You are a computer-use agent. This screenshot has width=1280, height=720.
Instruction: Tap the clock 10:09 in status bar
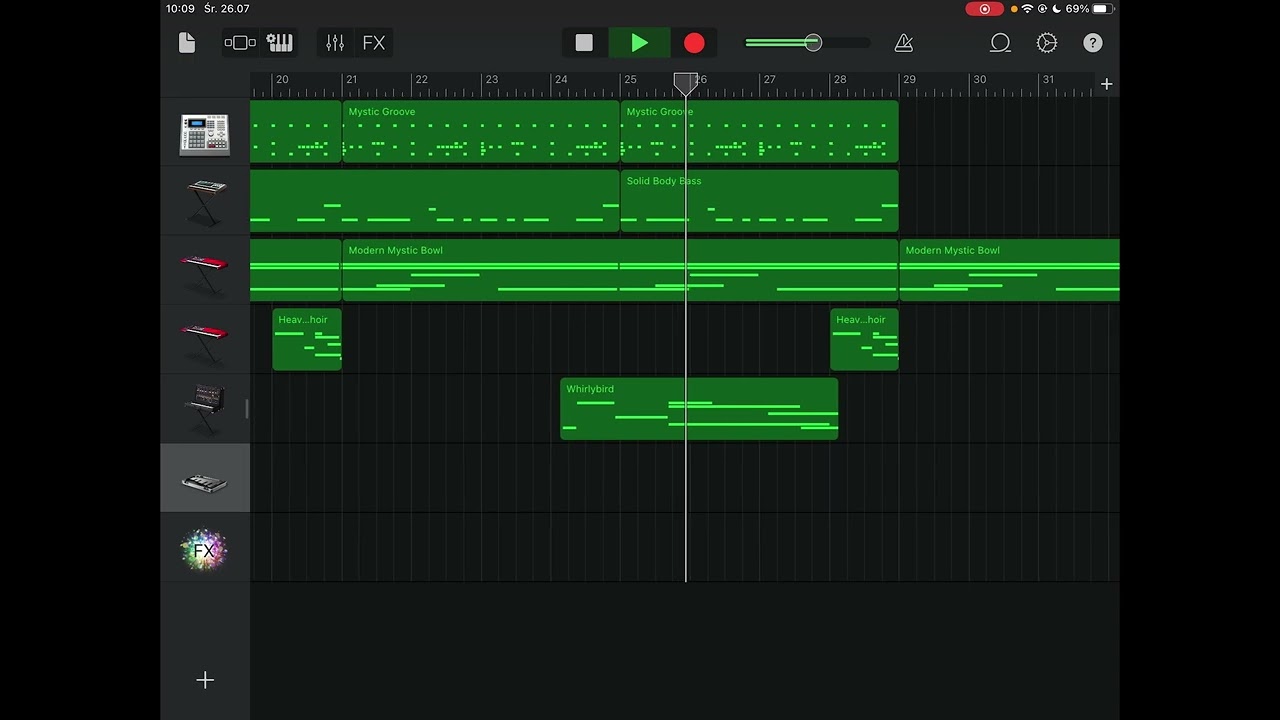181,9
